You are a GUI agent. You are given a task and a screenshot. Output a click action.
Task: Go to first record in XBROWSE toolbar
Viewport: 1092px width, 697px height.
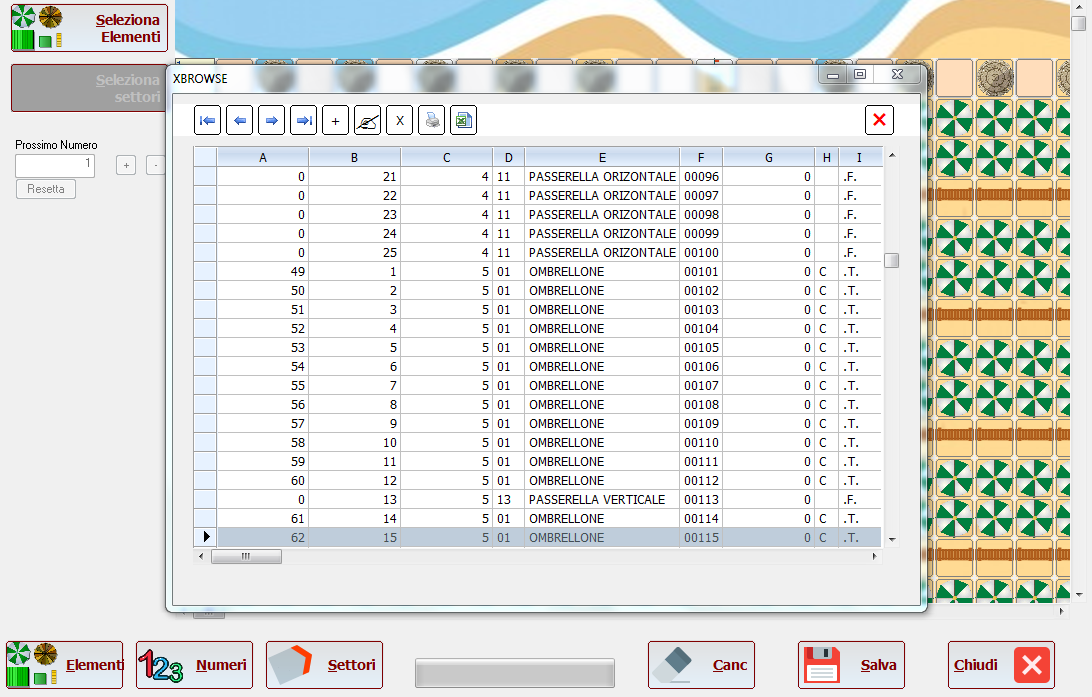click(208, 120)
